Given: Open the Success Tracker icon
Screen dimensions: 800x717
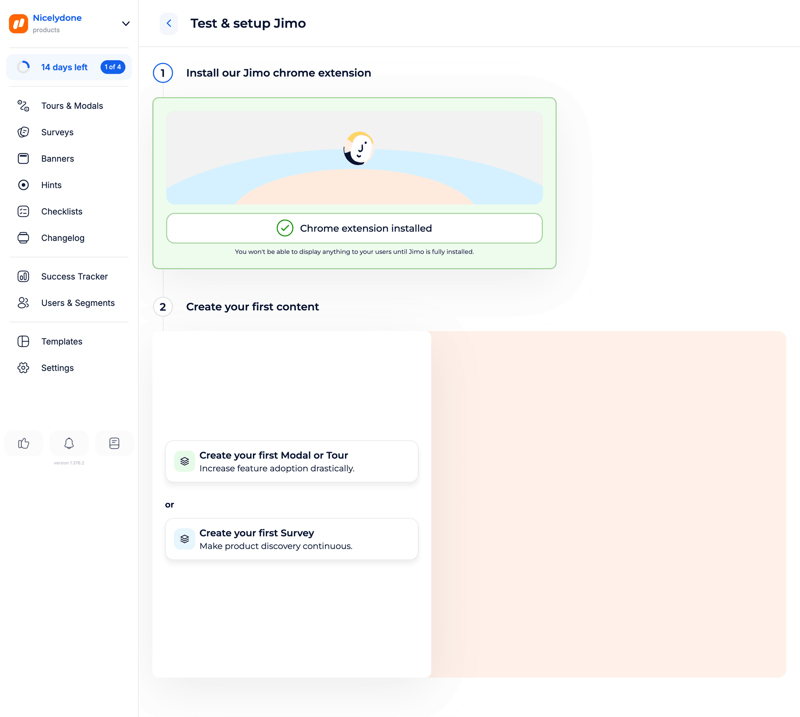Looking at the screenshot, I should tap(22, 276).
